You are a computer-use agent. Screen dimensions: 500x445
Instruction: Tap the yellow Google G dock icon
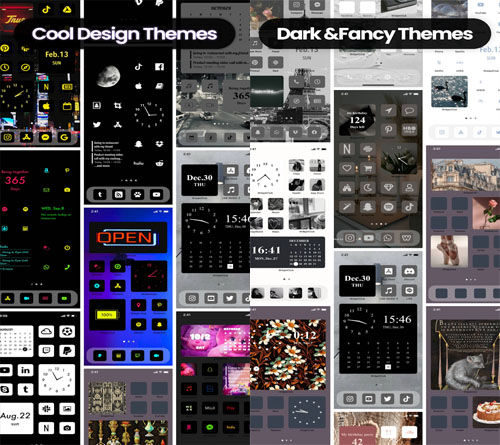[x=64, y=137]
